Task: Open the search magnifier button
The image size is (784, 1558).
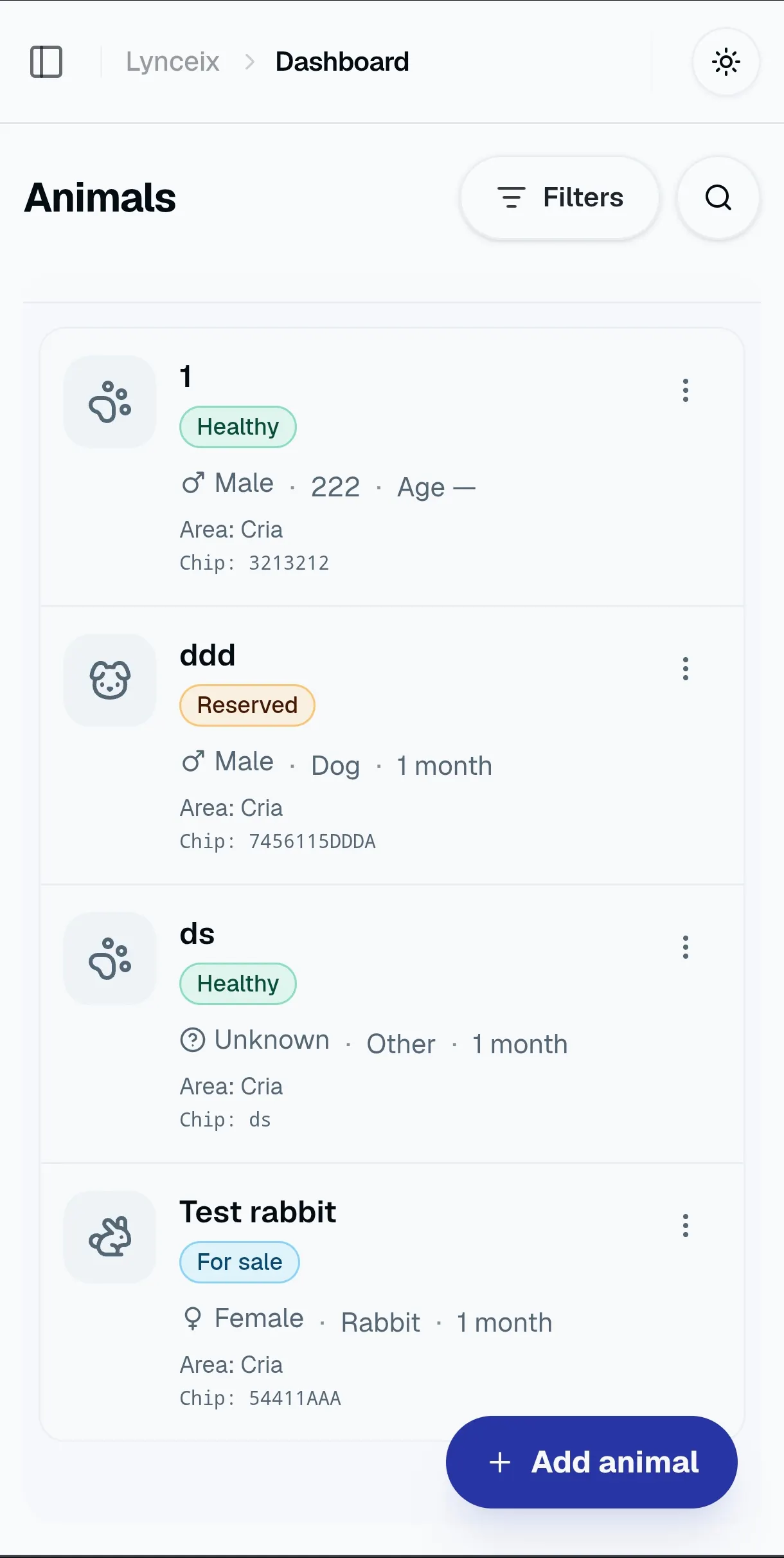Action: 718,197
